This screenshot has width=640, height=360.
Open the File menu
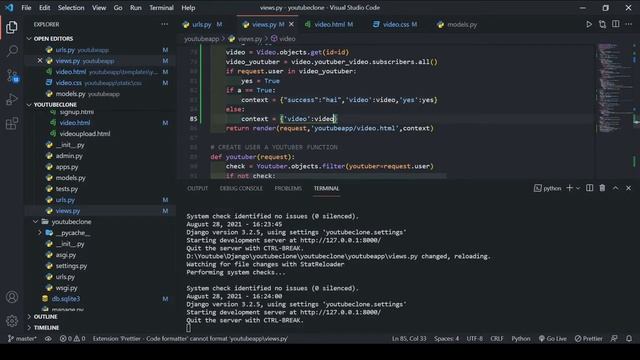point(26,8)
